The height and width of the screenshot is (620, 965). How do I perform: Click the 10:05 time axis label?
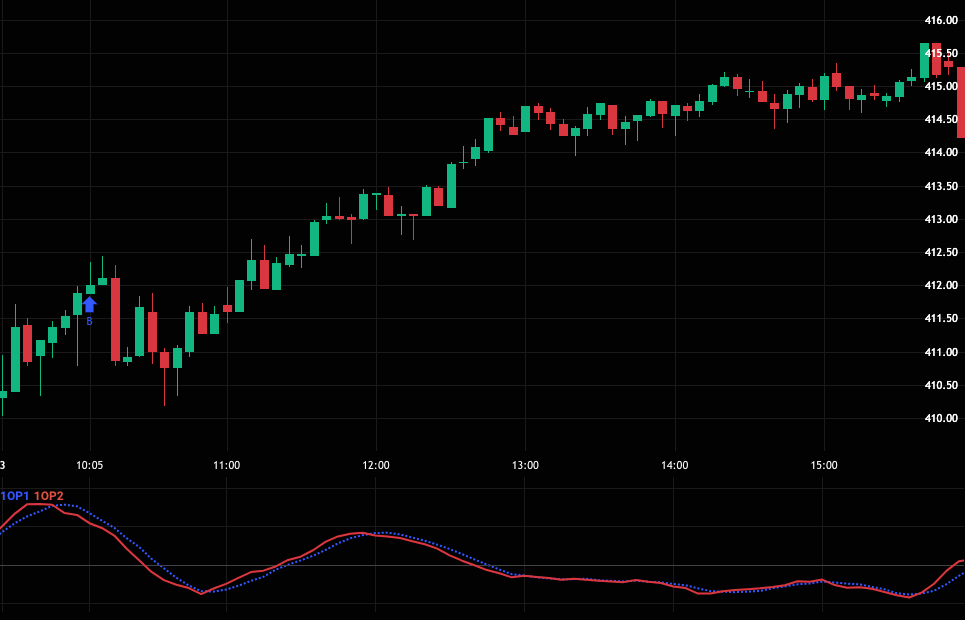click(89, 465)
